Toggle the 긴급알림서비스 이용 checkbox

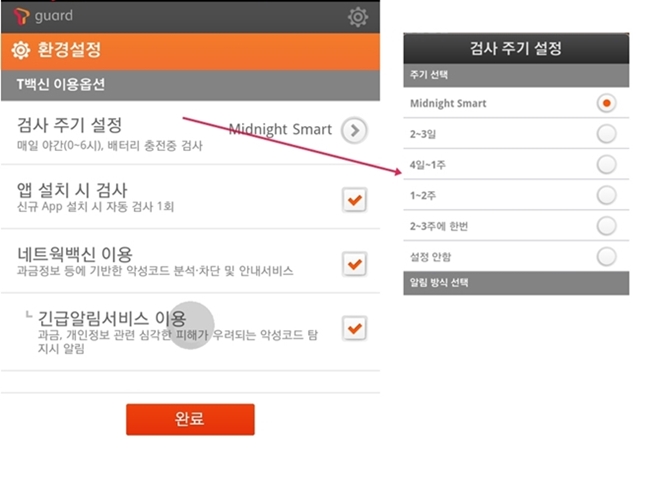pos(354,328)
